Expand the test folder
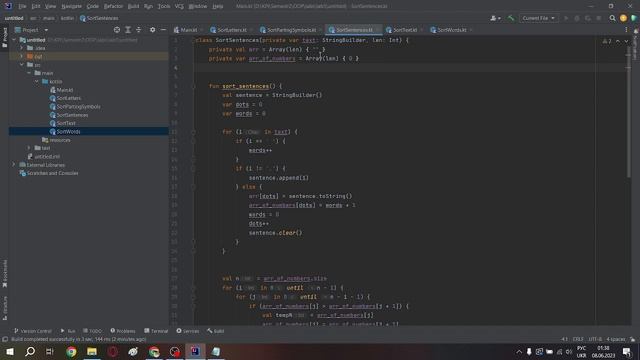Screen dimensions: 640x360 tap(29, 148)
